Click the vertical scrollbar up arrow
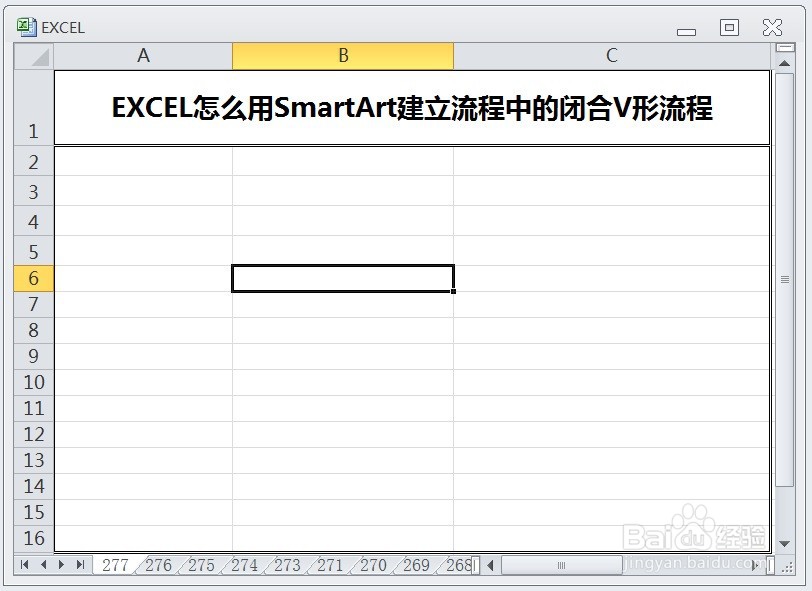Viewport: 812px width, 591px height. click(785, 63)
